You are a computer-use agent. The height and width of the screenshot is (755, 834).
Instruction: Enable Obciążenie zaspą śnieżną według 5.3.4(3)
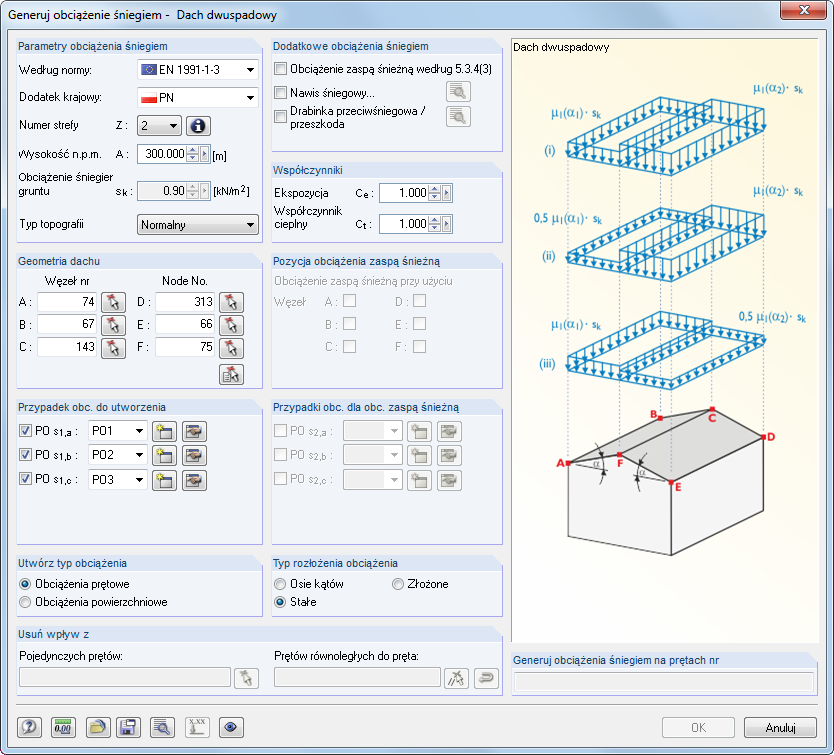click(280, 69)
